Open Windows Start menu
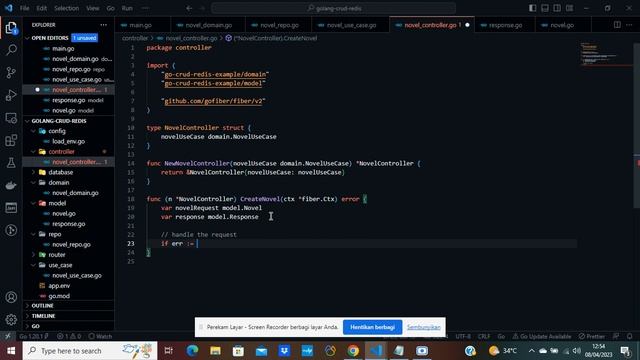This screenshot has height=360, width=640. 11,351
